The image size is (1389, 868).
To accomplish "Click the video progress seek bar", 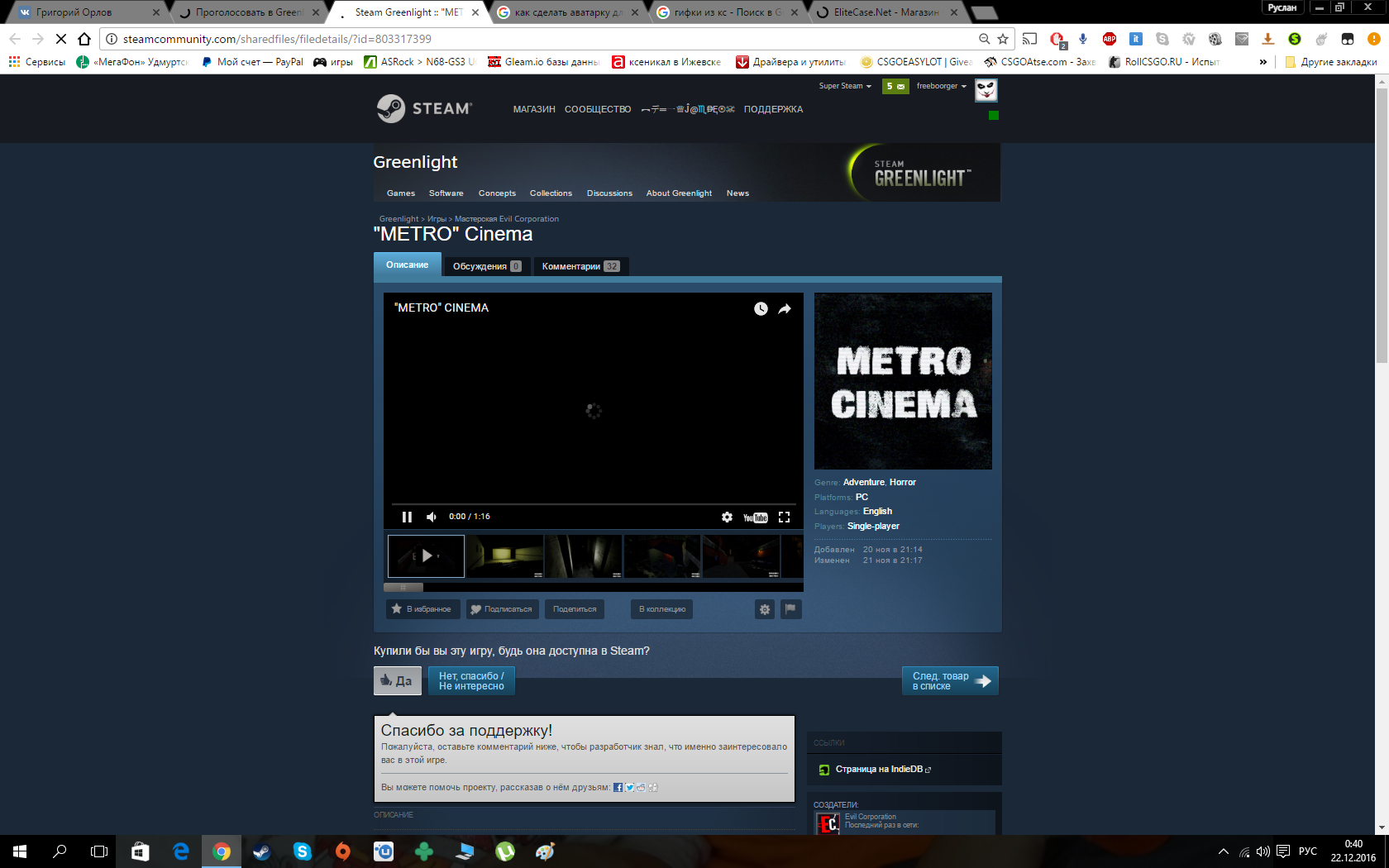I will pos(594,503).
